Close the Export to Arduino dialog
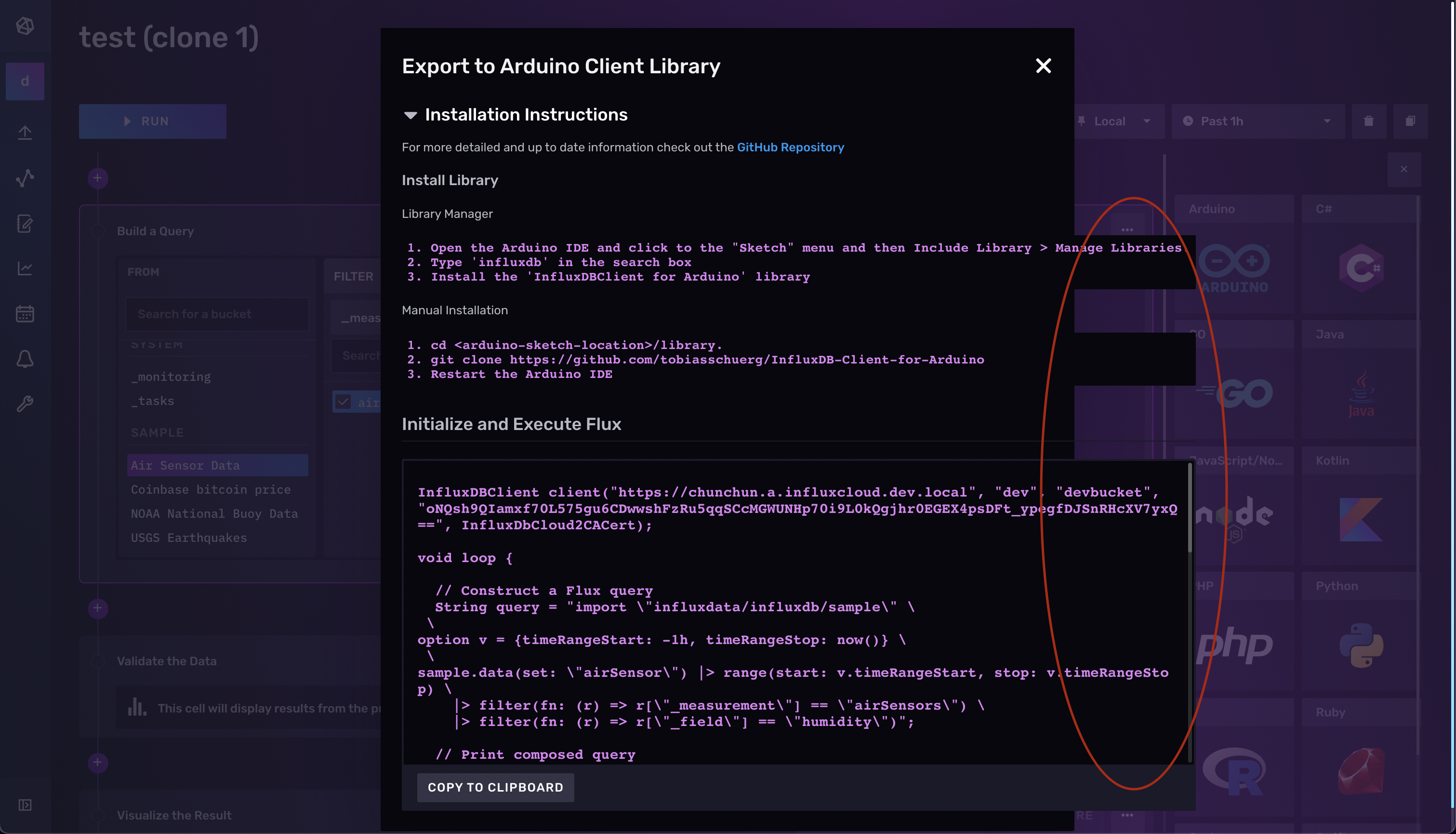1456x834 pixels. click(x=1044, y=66)
